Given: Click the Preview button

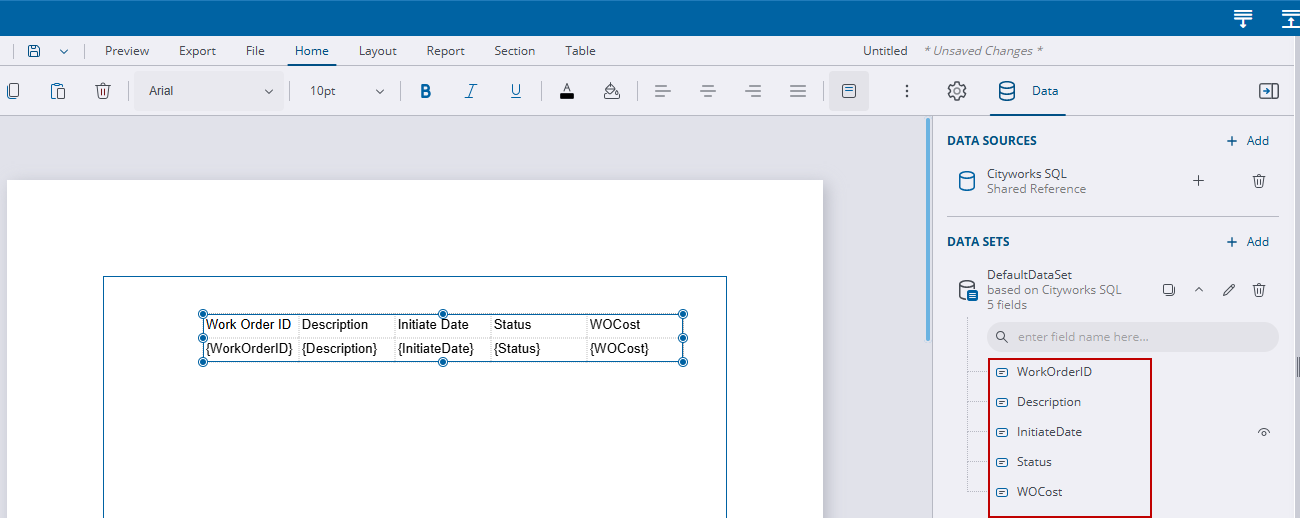Looking at the screenshot, I should [x=127, y=51].
